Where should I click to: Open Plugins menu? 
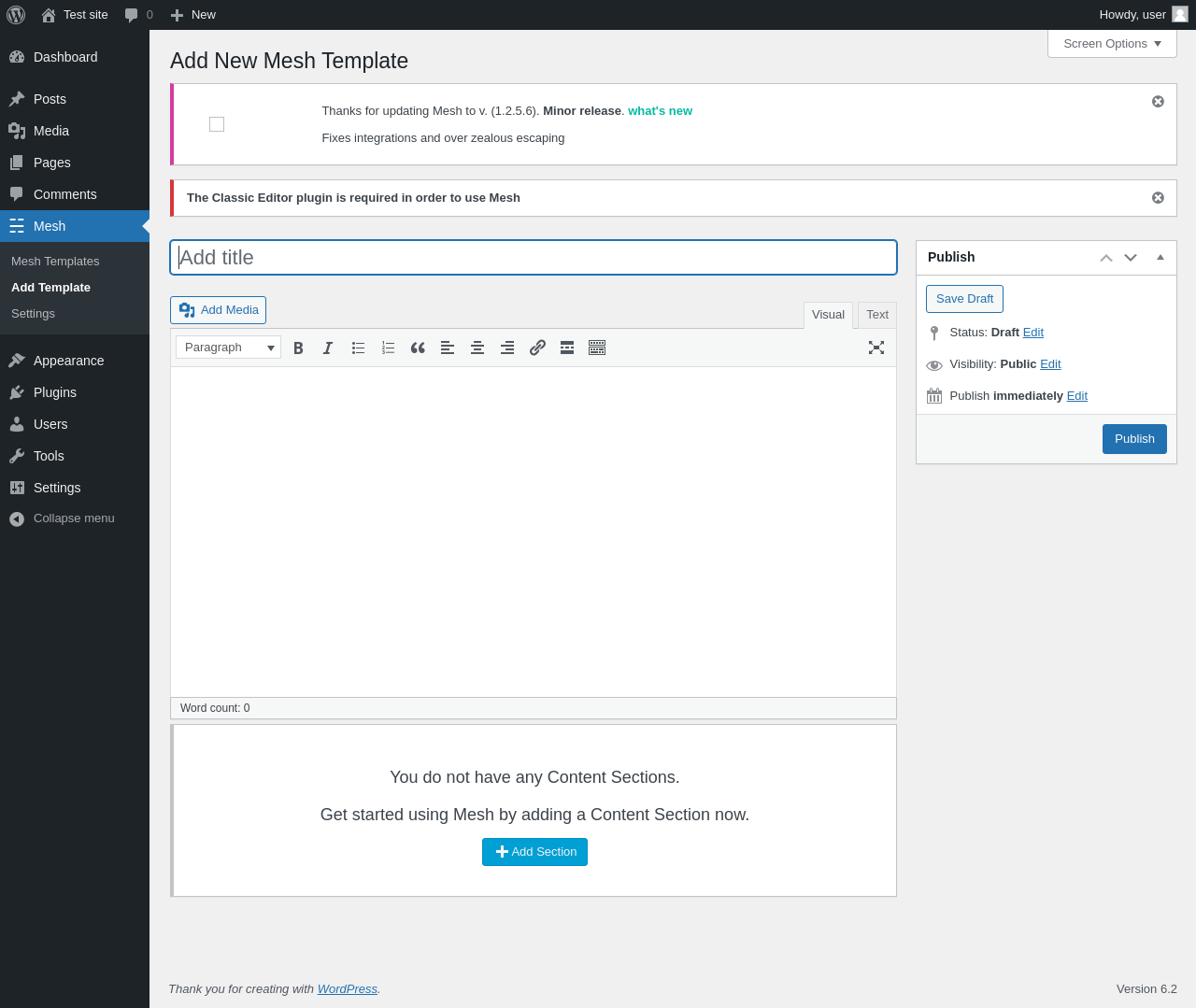[x=75, y=392]
